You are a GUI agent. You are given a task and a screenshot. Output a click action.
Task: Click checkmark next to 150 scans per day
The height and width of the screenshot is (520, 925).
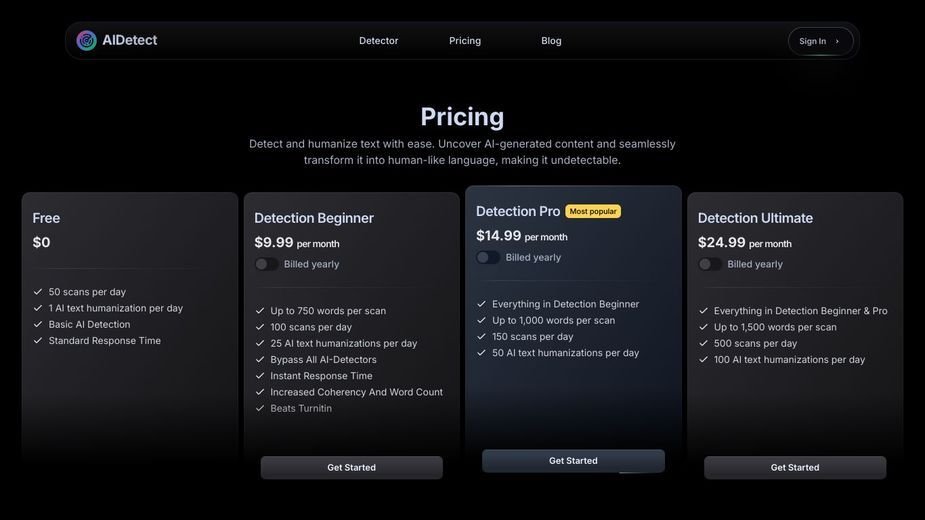click(x=481, y=336)
